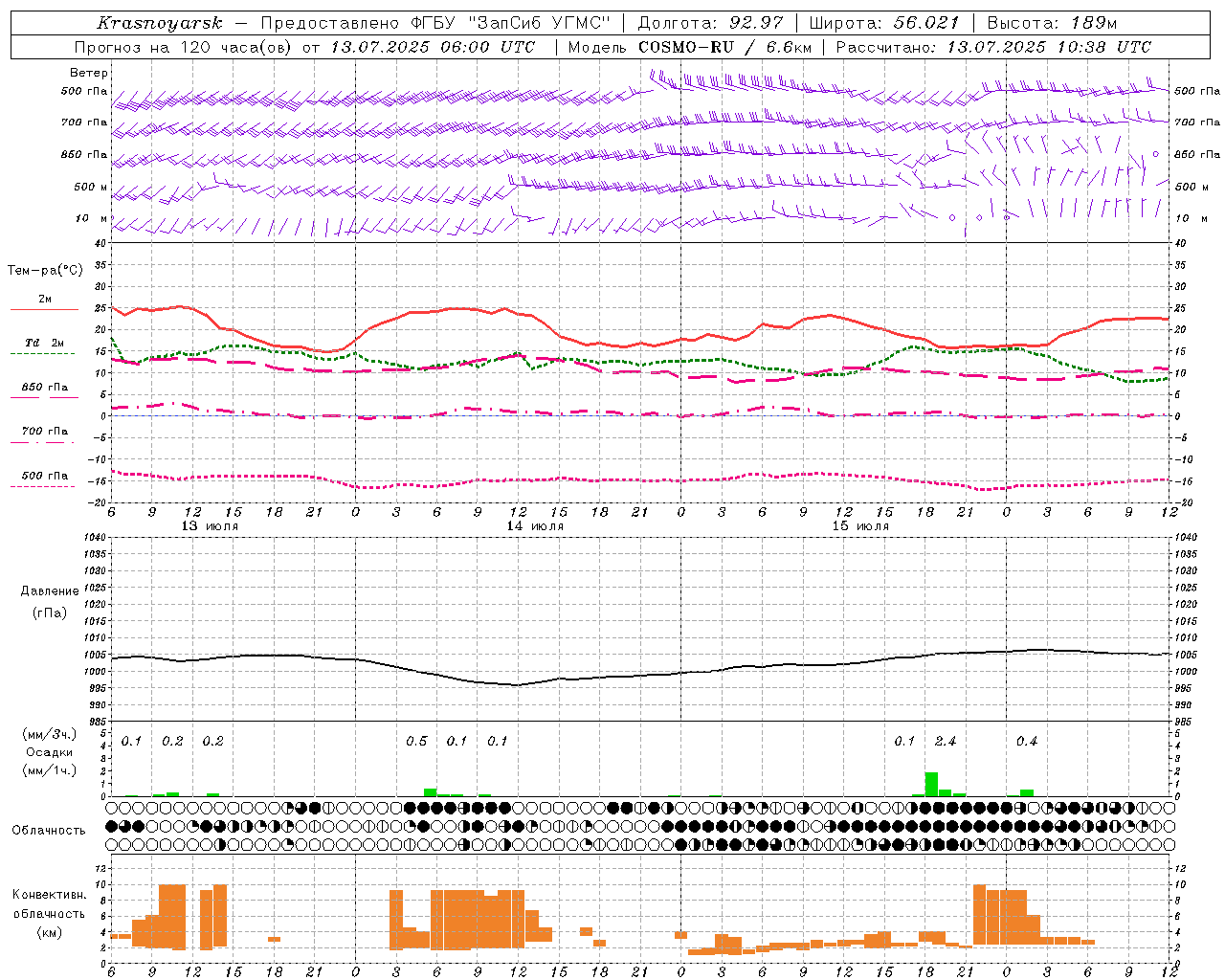1225x980 pixels.
Task: Select forecast start 13.07.2025 06:00 UTC
Action: point(433,47)
